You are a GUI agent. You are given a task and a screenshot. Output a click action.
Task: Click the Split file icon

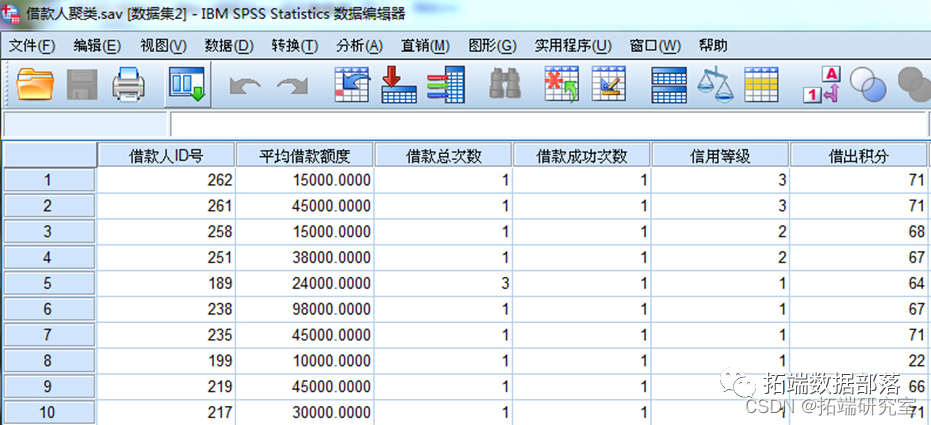click(669, 84)
